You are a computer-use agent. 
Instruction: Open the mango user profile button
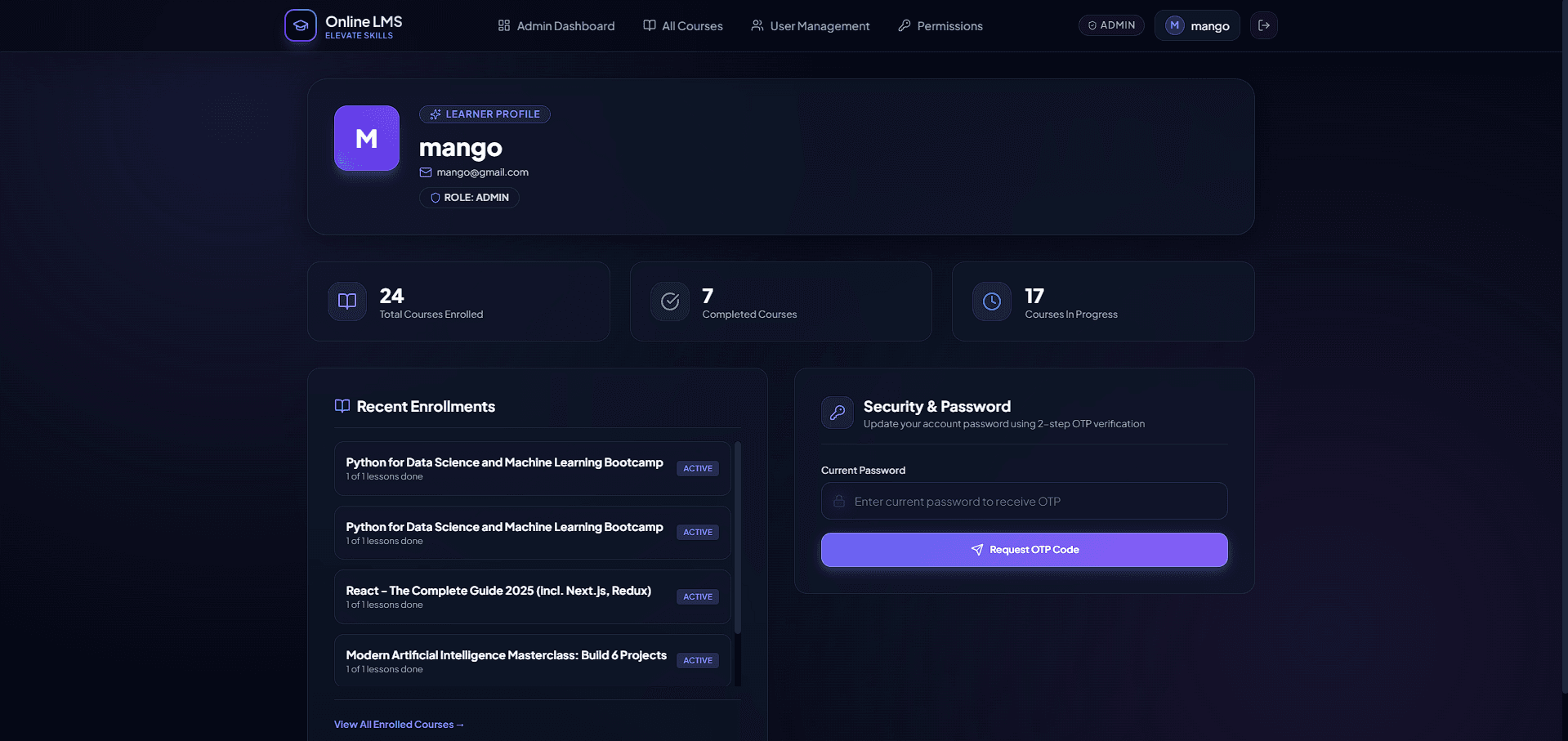point(1197,25)
